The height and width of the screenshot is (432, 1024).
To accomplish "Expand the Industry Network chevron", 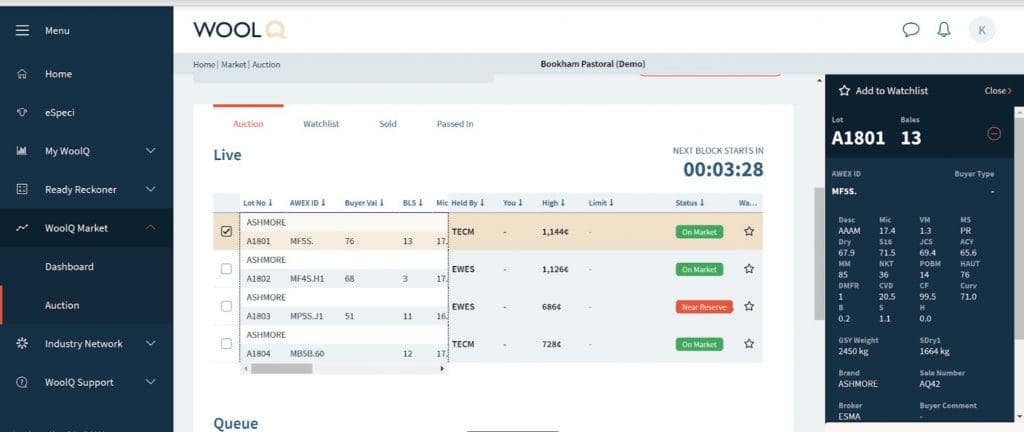I will (151, 343).
